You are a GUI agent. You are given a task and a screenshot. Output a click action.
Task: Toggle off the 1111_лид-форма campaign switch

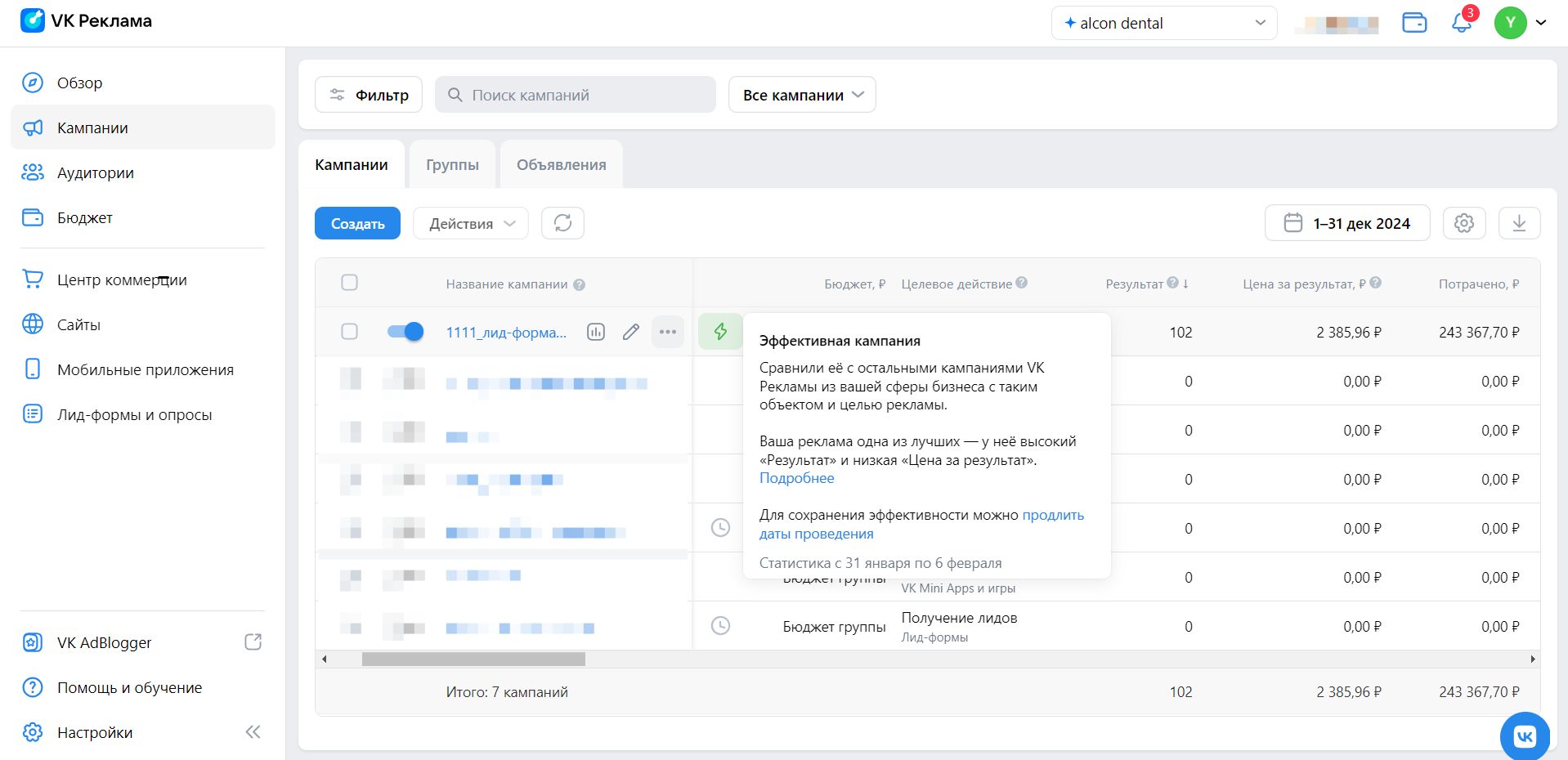[405, 332]
